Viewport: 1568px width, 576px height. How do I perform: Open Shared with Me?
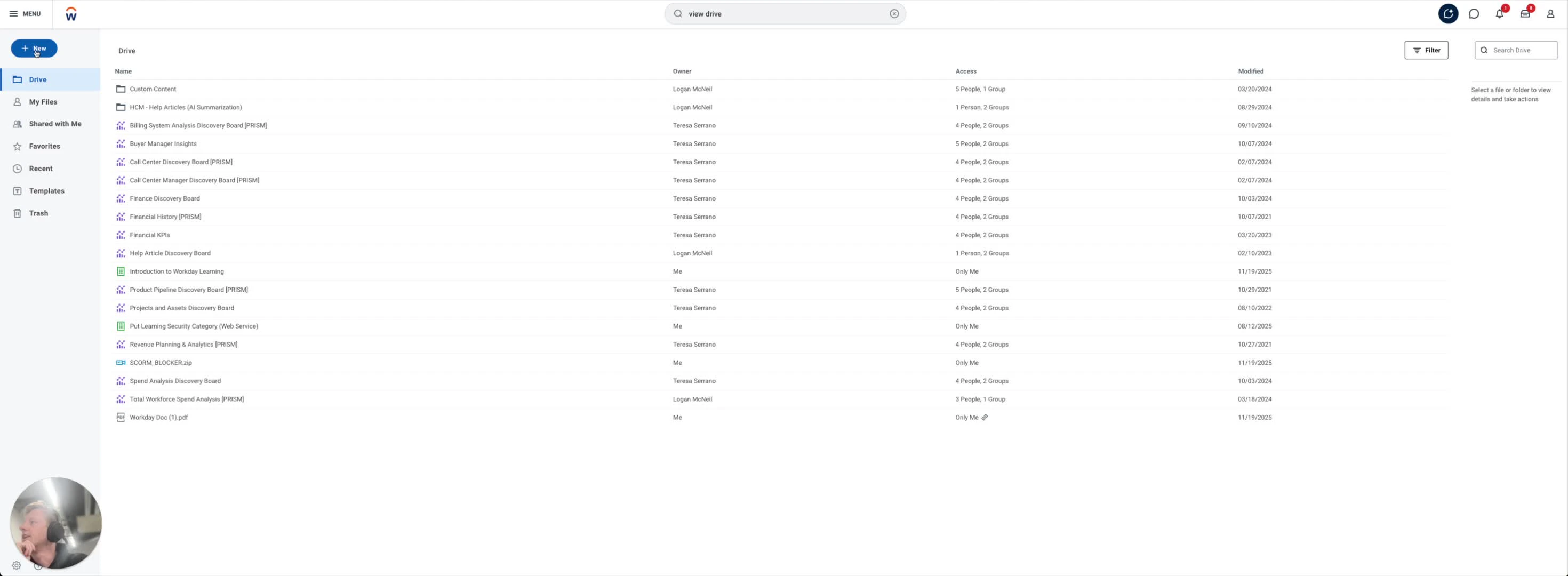pos(55,124)
